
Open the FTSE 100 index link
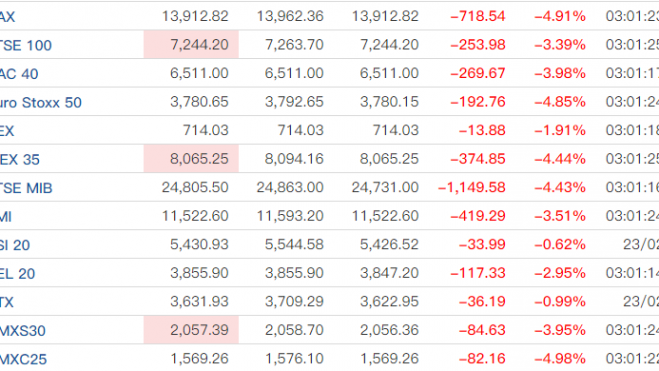pyautogui.click(x=26, y=45)
